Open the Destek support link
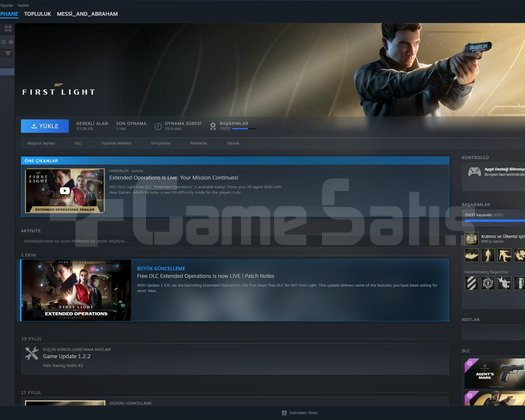This screenshot has width=525, height=420. click(x=233, y=143)
